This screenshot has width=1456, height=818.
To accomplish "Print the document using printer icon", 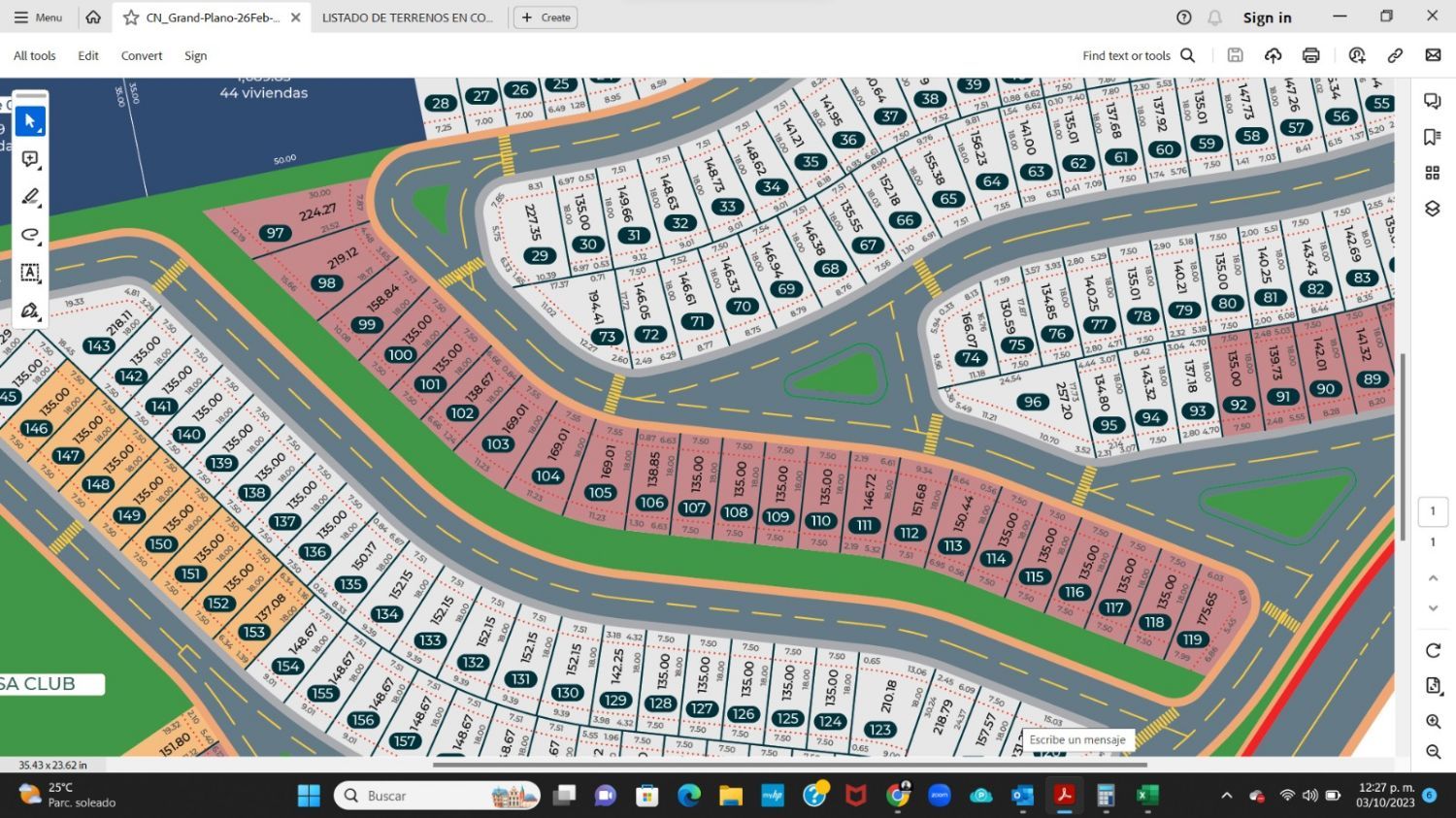I will [1311, 56].
